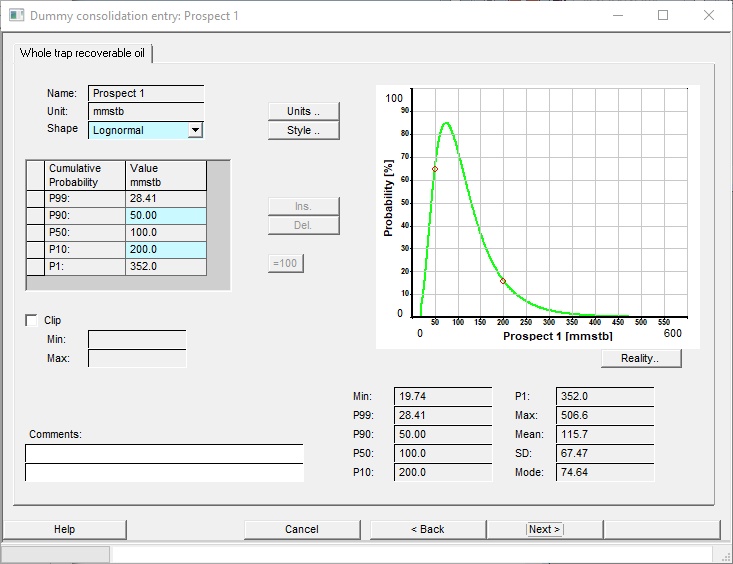Open the Reality check button
The height and width of the screenshot is (564, 733).
coord(640,358)
